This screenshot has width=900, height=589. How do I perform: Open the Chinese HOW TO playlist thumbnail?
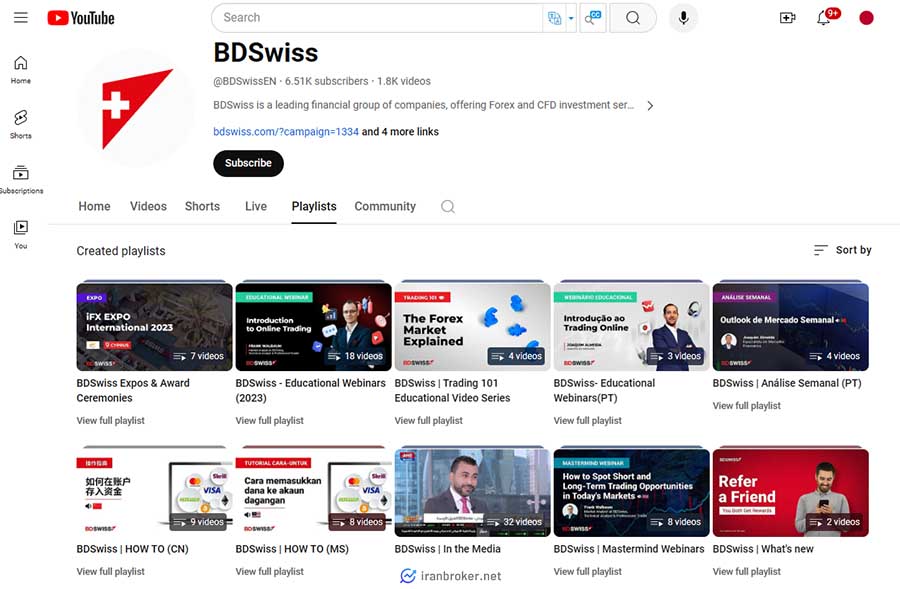tap(154, 493)
